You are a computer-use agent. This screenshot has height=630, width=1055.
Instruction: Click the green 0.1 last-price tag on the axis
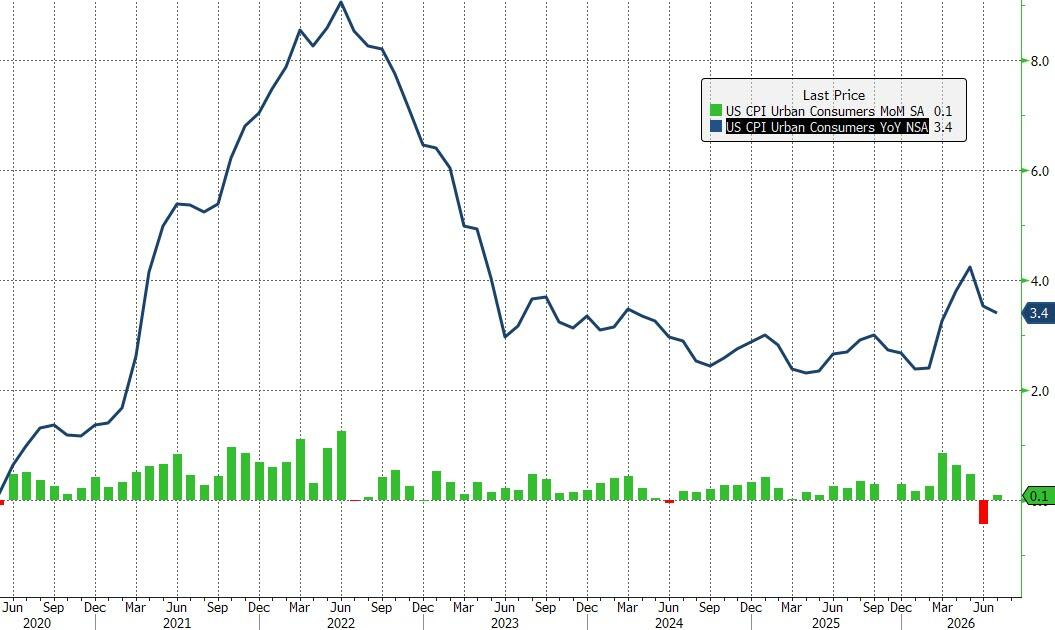pyautogui.click(x=1038, y=497)
